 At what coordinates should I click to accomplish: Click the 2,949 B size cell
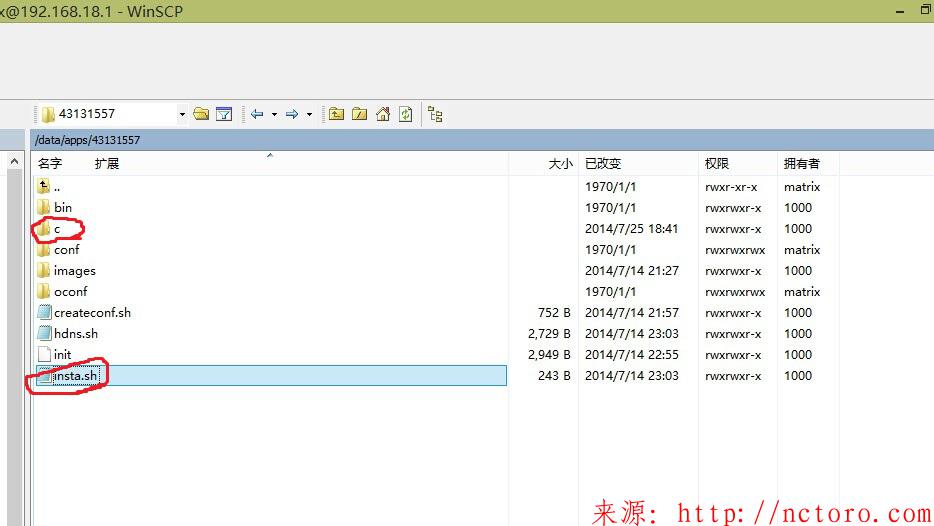point(549,354)
